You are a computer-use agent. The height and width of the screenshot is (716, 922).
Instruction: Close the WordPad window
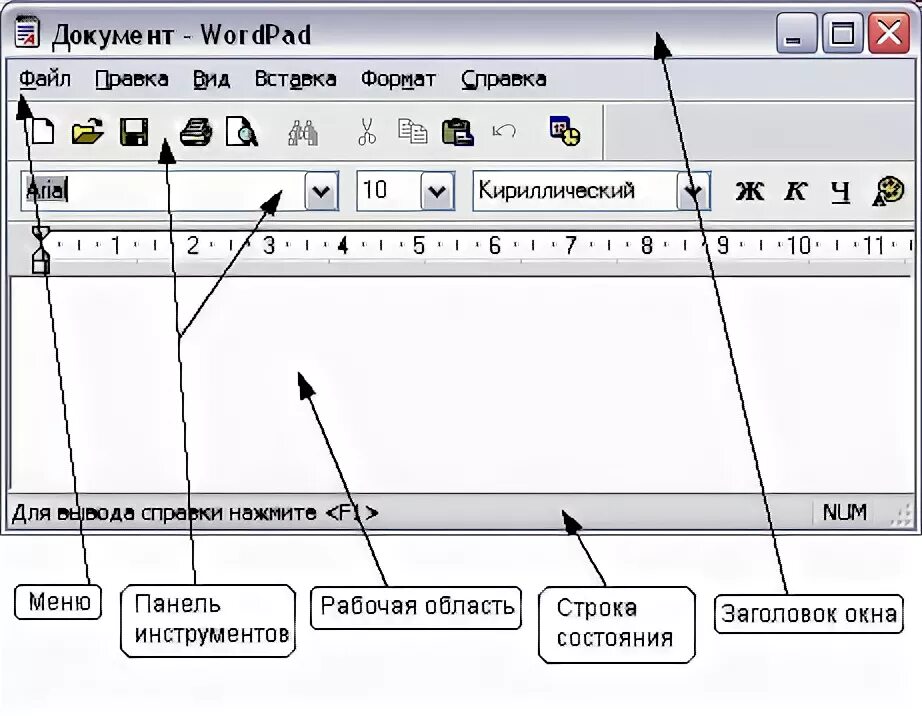pyautogui.click(x=889, y=32)
